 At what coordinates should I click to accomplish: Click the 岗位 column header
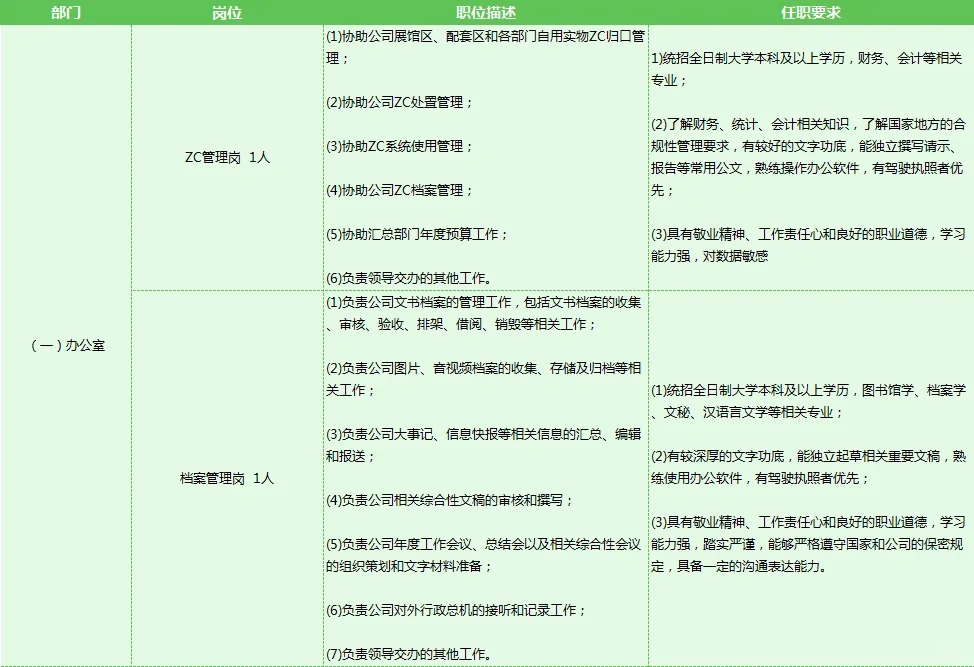tap(225, 14)
